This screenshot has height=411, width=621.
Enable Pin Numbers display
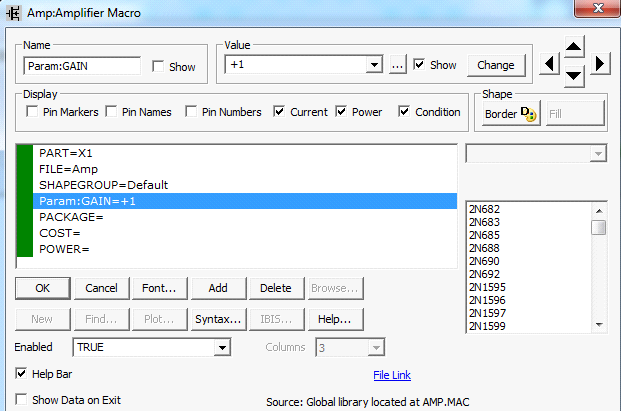[191, 112]
